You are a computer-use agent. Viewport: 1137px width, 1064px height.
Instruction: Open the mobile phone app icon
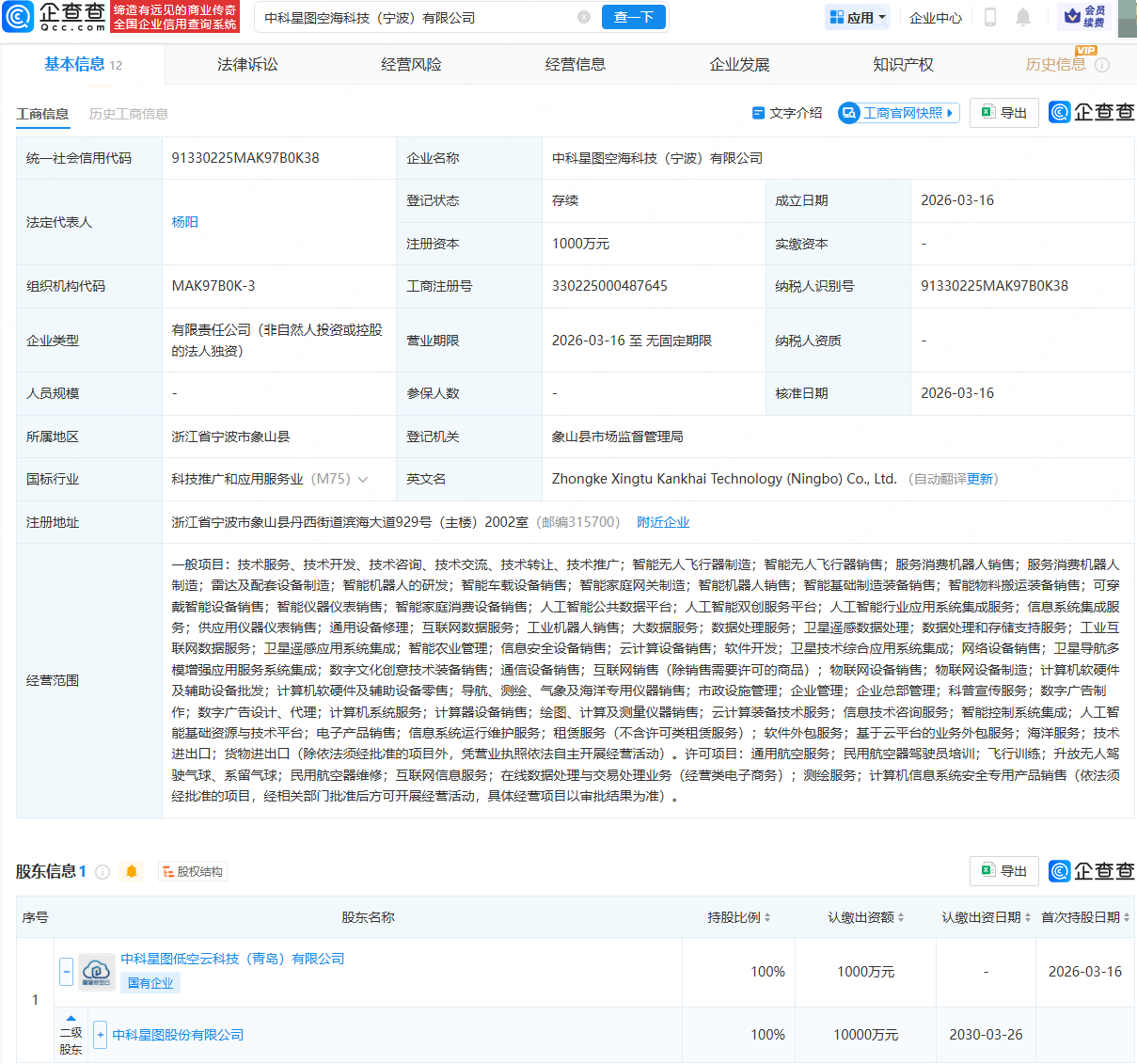990,17
